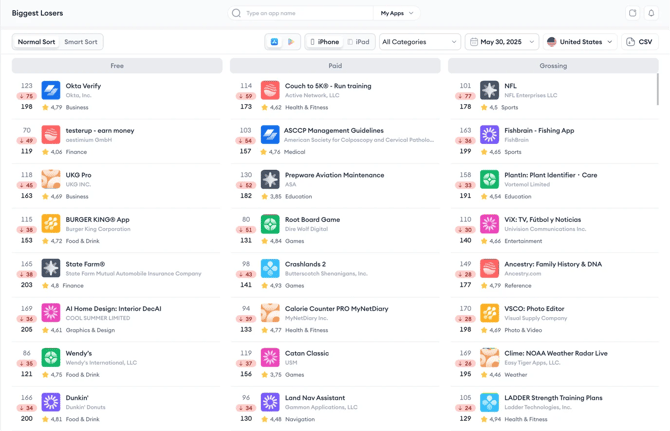Click the Wendy's app icon
Image resolution: width=670 pixels, height=431 pixels.
[x=51, y=358]
